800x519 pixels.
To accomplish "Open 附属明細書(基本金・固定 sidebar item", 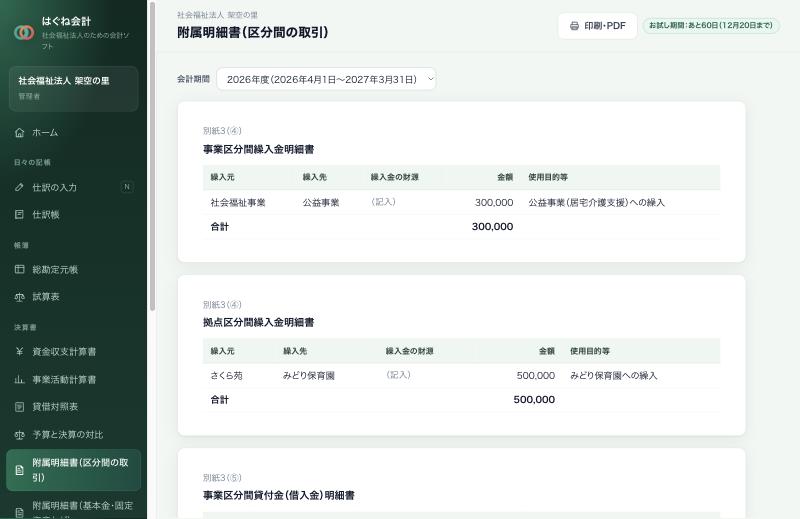I will point(73,507).
